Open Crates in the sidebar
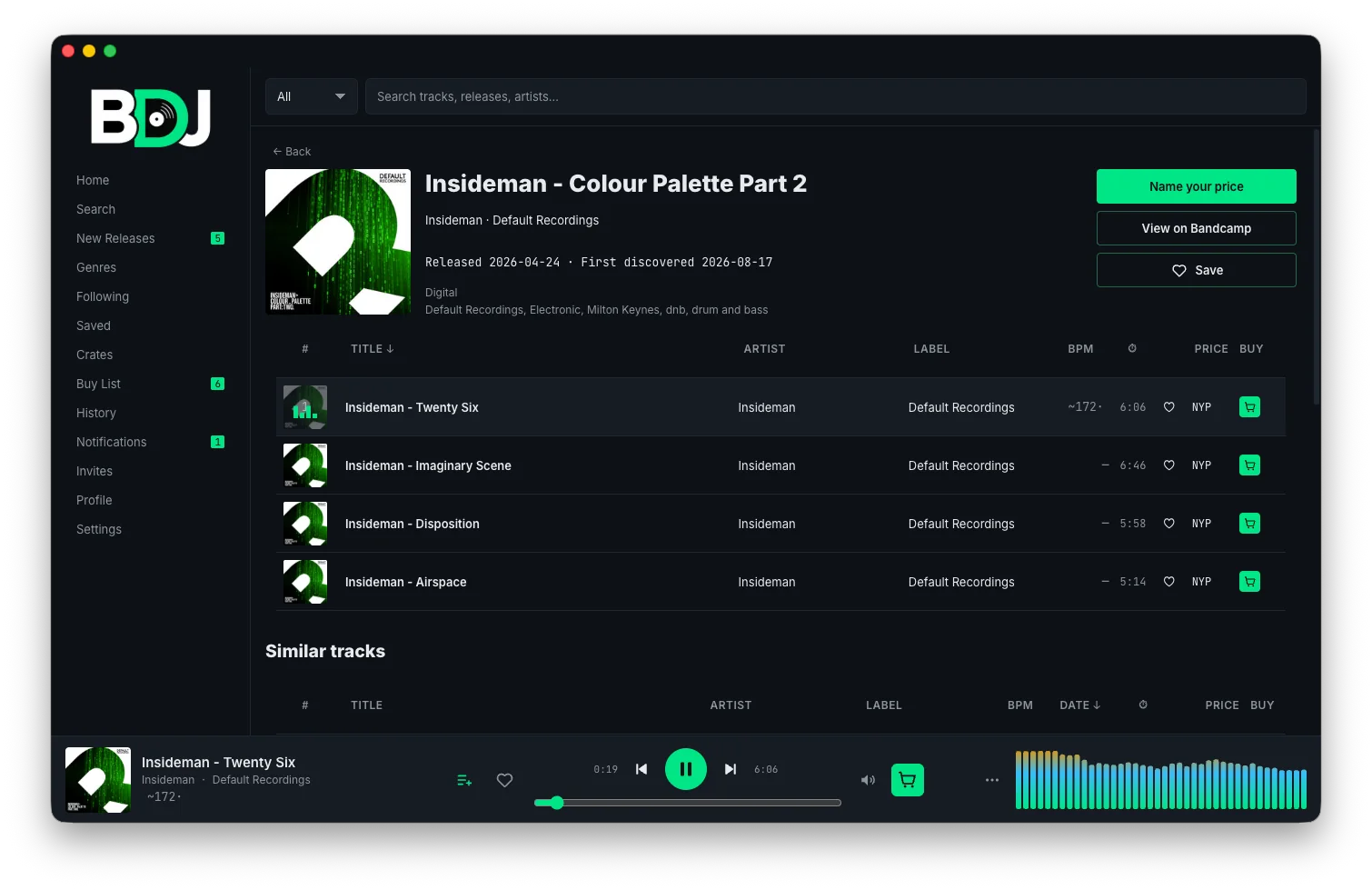 pos(94,355)
